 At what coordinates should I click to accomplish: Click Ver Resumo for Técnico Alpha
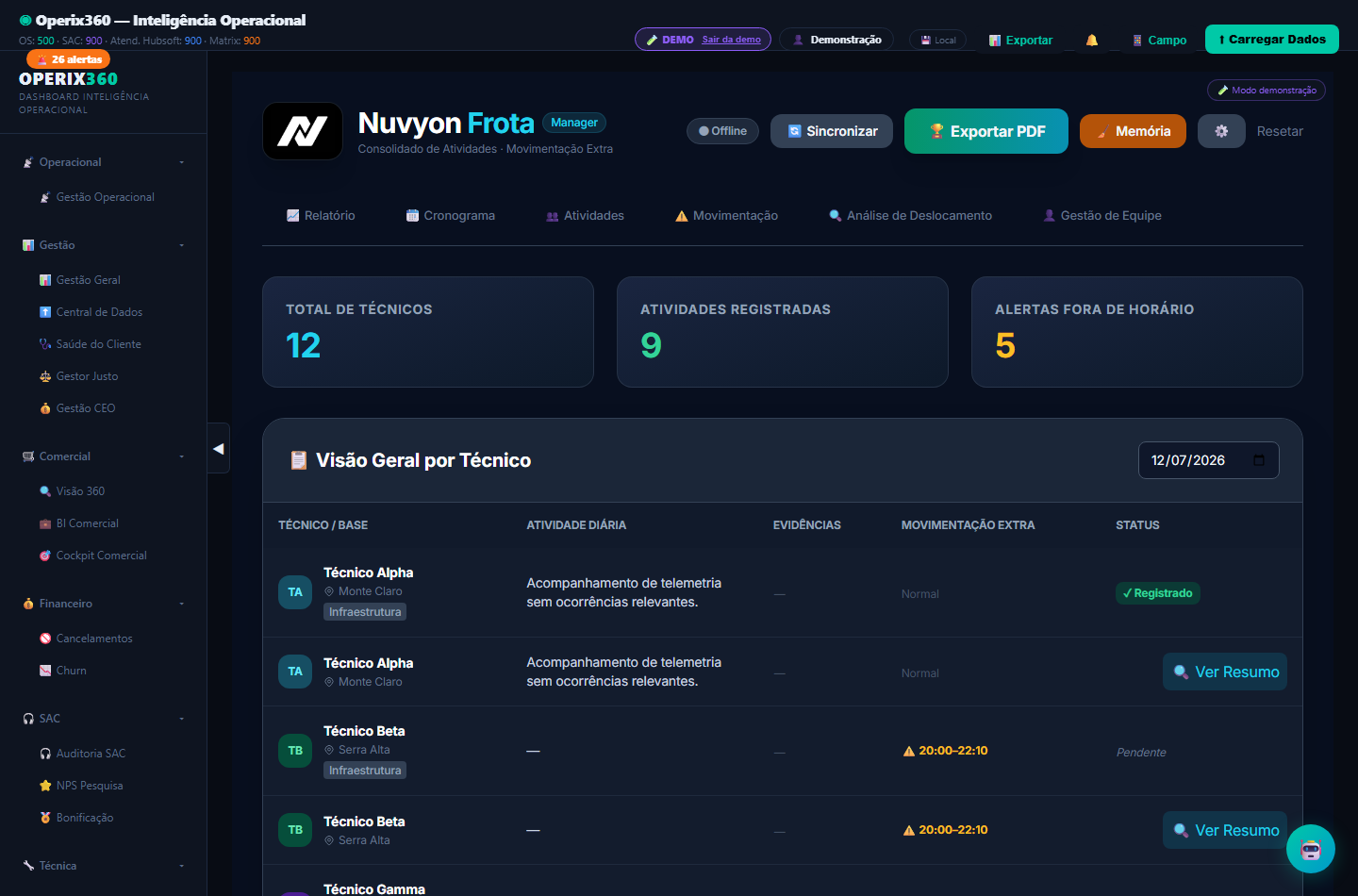coord(1225,672)
